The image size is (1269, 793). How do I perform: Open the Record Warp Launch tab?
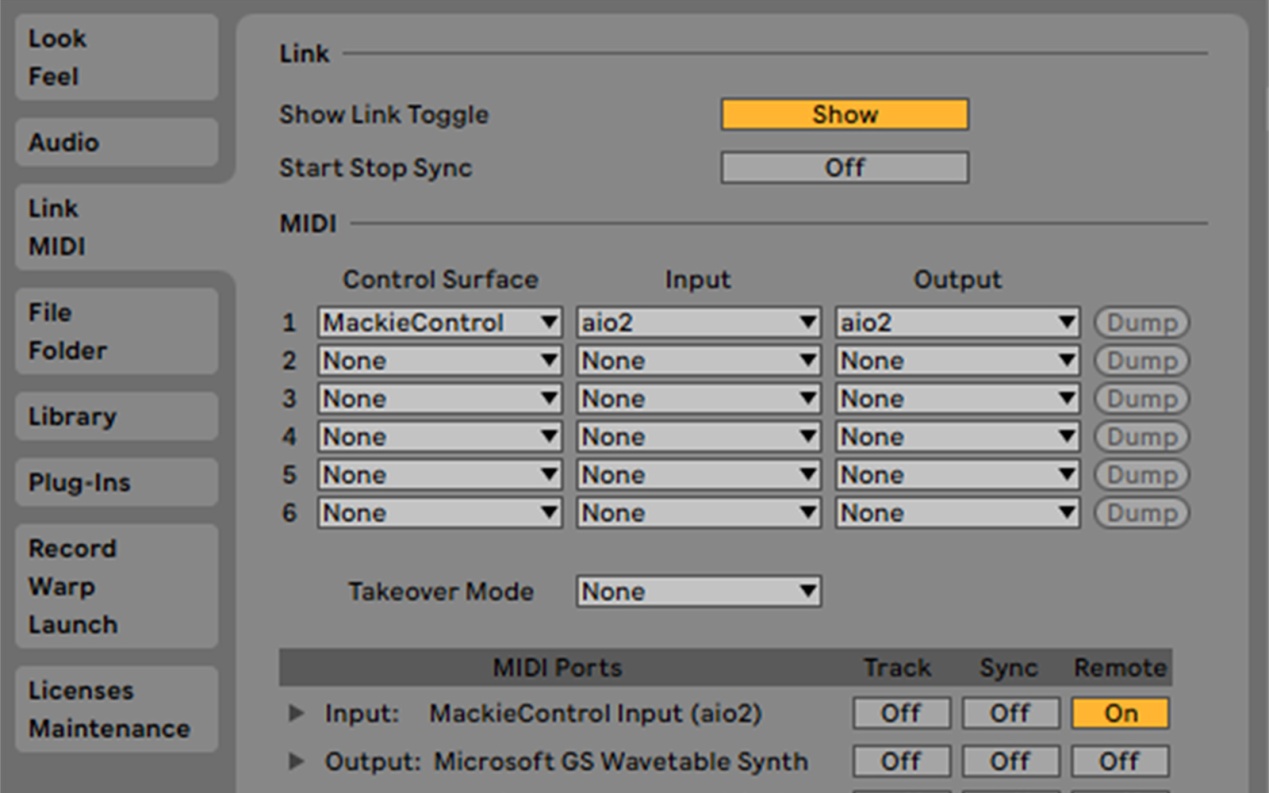click(116, 586)
